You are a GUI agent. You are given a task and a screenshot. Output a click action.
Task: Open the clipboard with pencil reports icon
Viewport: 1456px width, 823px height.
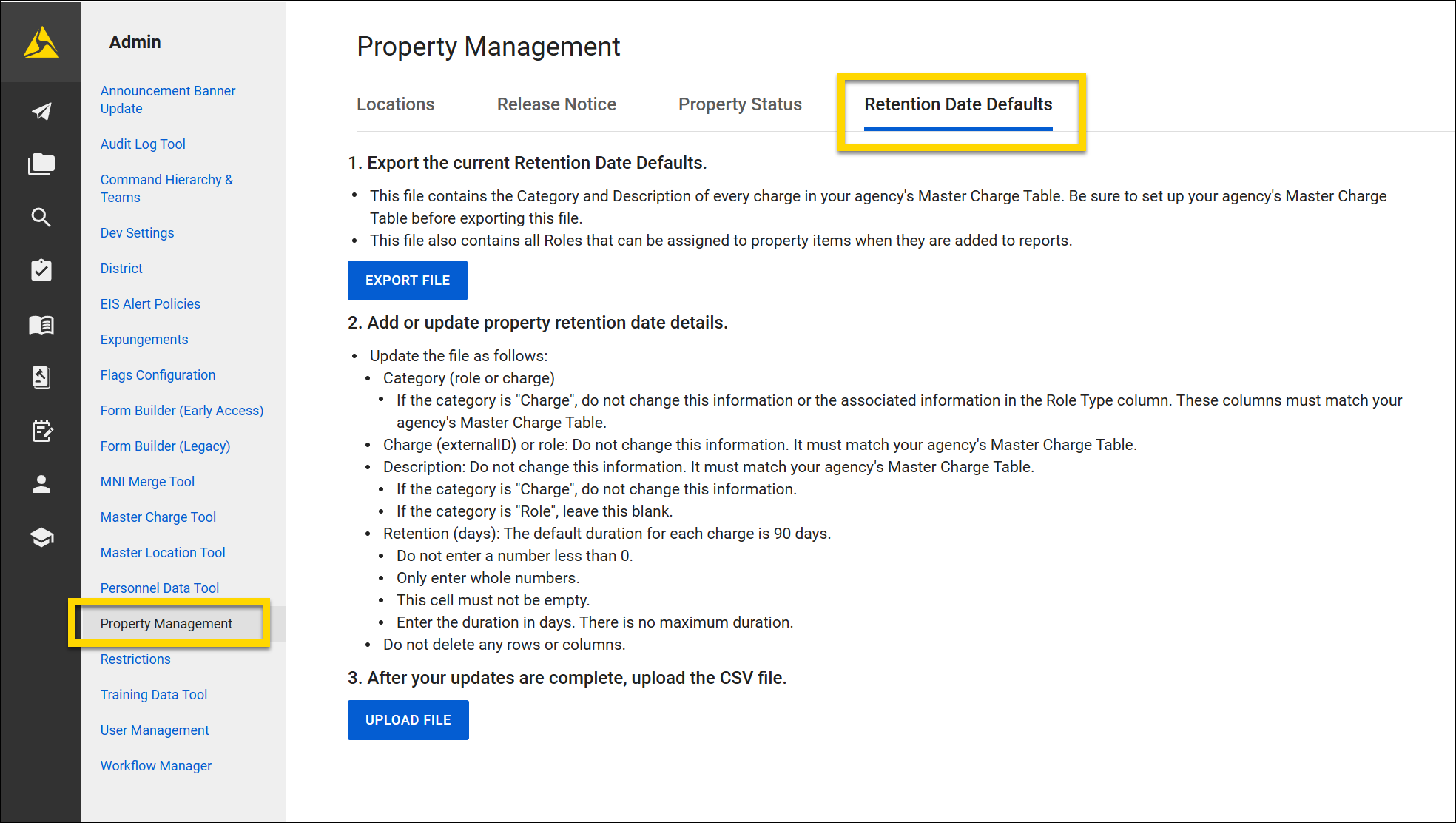(x=41, y=431)
